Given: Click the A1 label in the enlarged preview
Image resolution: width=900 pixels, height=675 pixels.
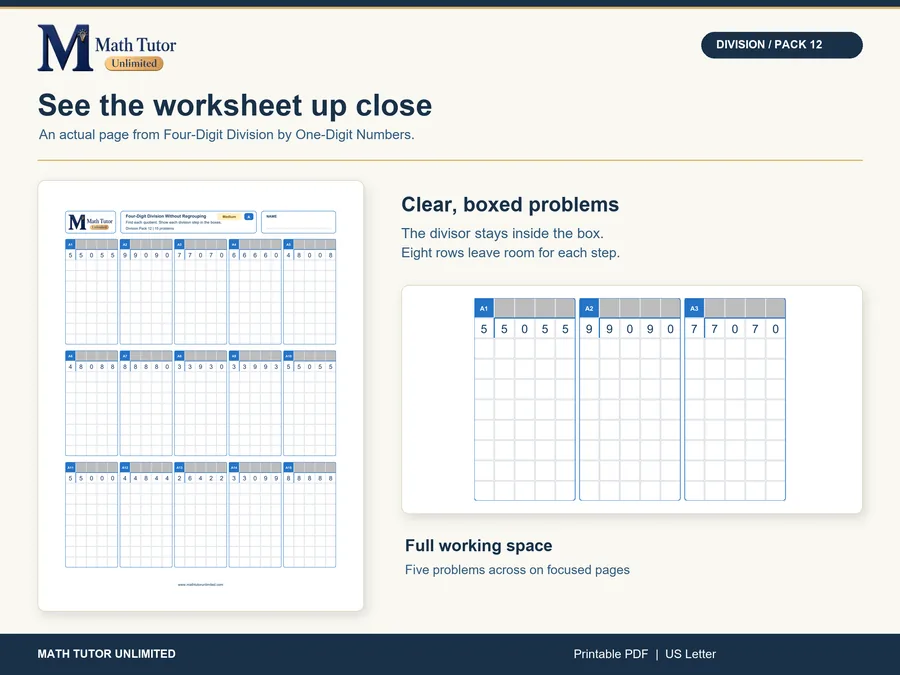Looking at the screenshot, I should click(484, 308).
